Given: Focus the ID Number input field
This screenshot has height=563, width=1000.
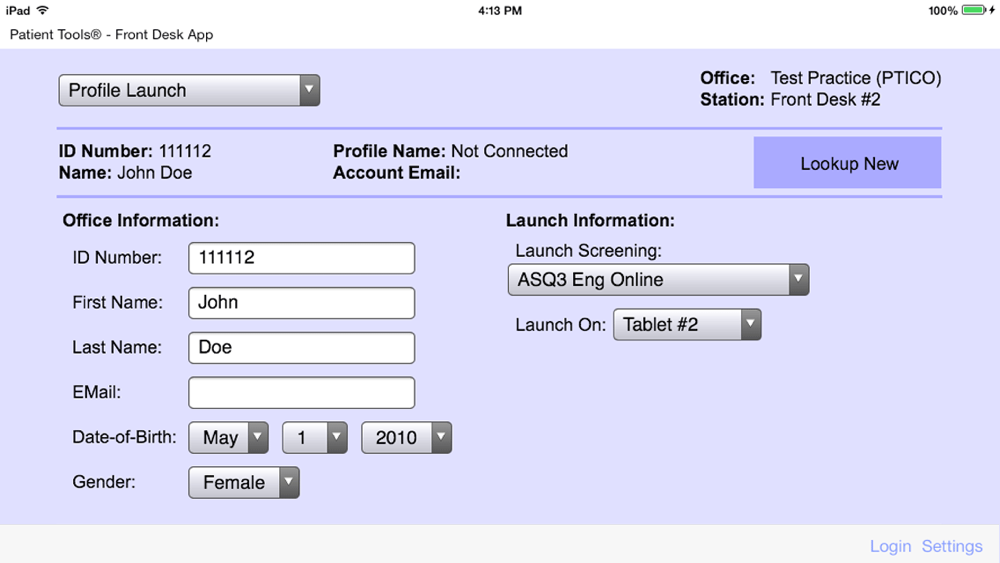Looking at the screenshot, I should point(302,258).
